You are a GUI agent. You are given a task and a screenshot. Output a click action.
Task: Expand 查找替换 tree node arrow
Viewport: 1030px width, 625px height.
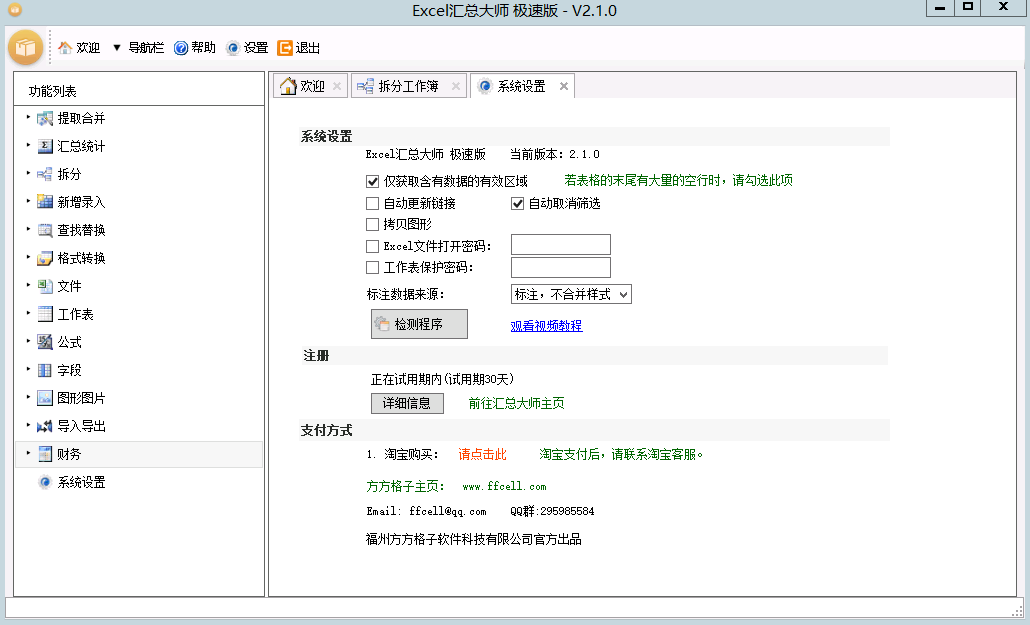click(28, 229)
